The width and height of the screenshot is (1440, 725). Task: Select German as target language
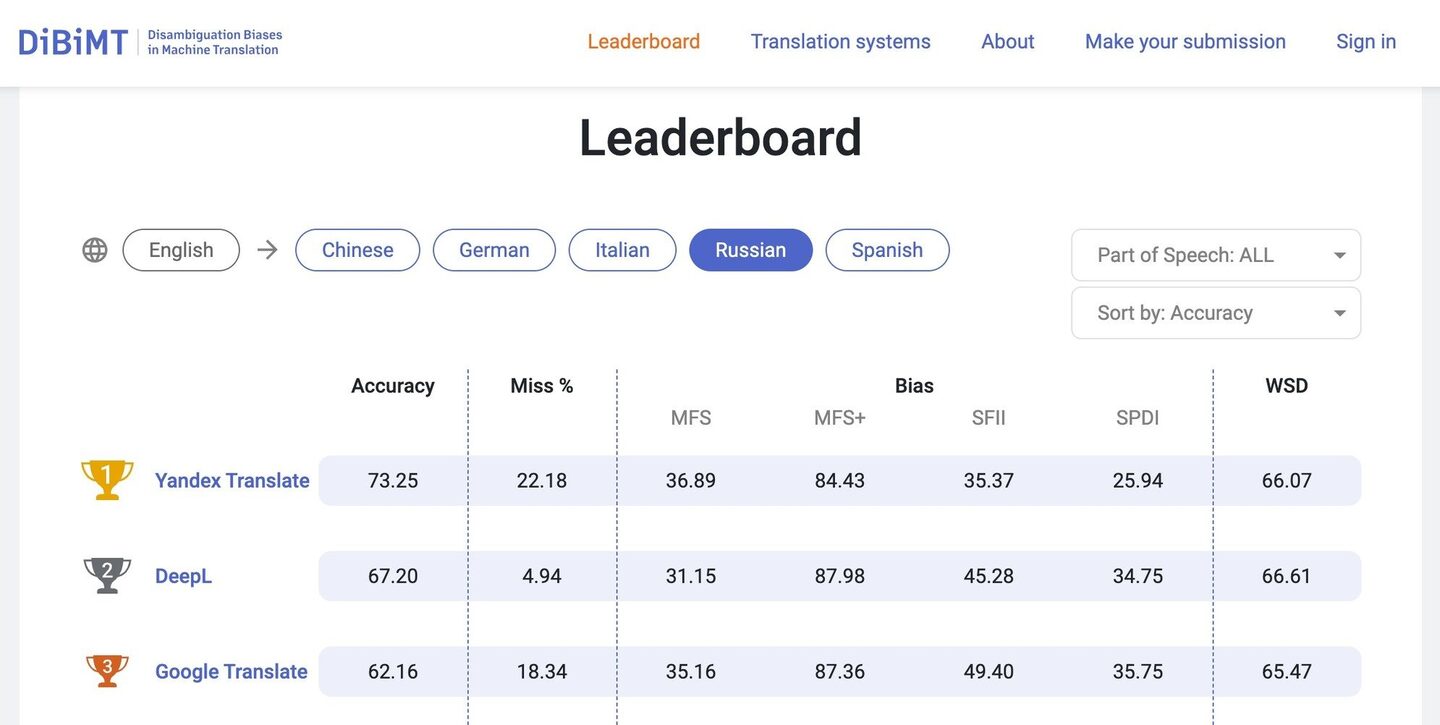[494, 250]
